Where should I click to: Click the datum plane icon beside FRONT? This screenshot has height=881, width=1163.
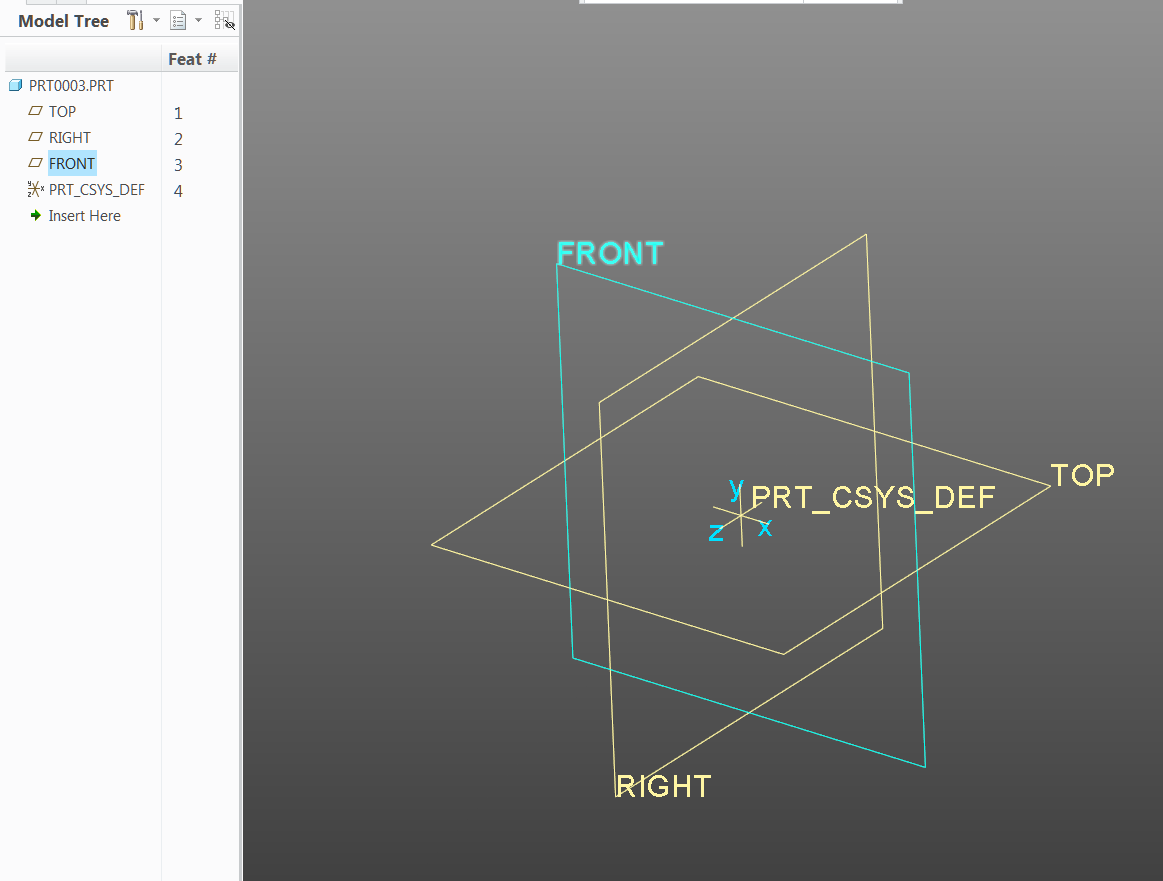coord(35,162)
